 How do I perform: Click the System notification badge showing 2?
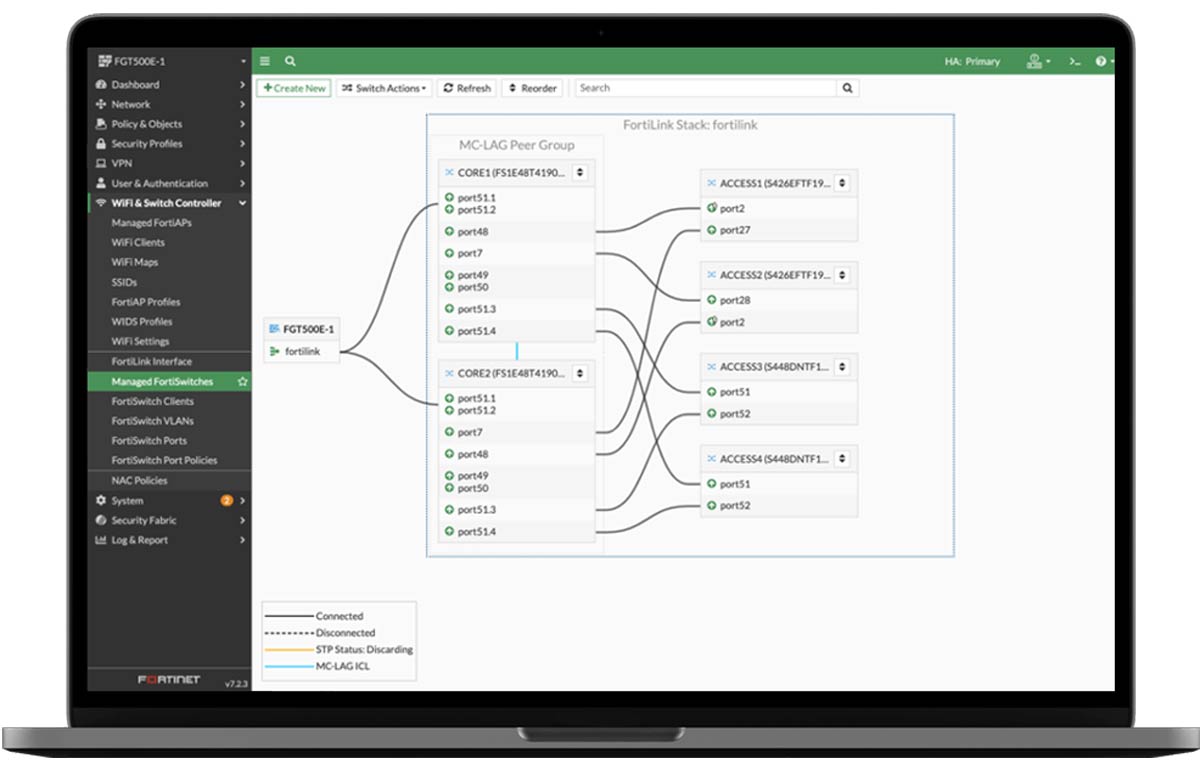coord(227,500)
